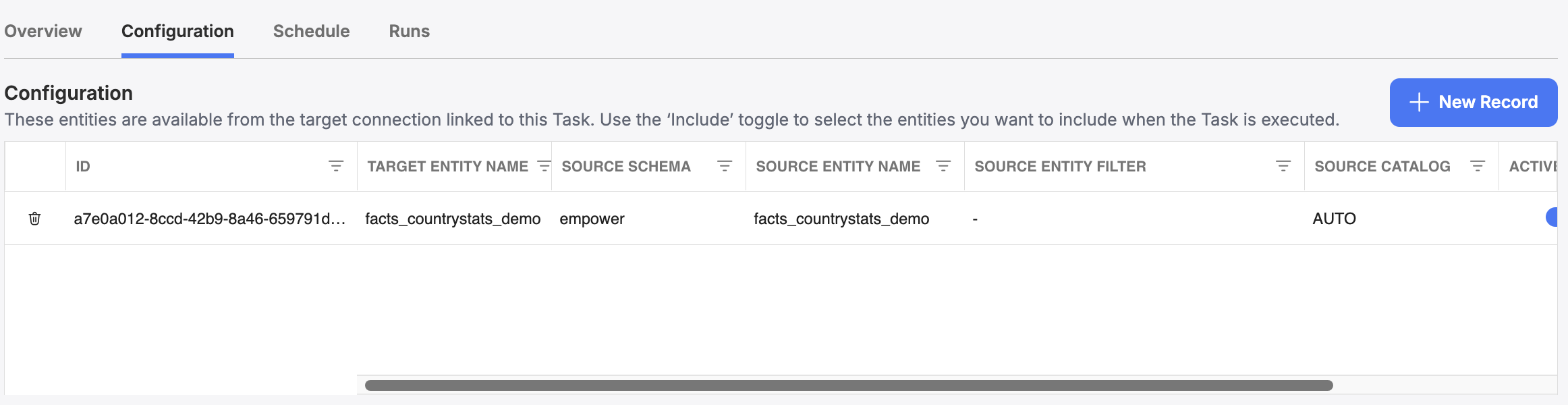Open filter for Source Entity Filter column
The image size is (1568, 405).
tap(1283, 166)
